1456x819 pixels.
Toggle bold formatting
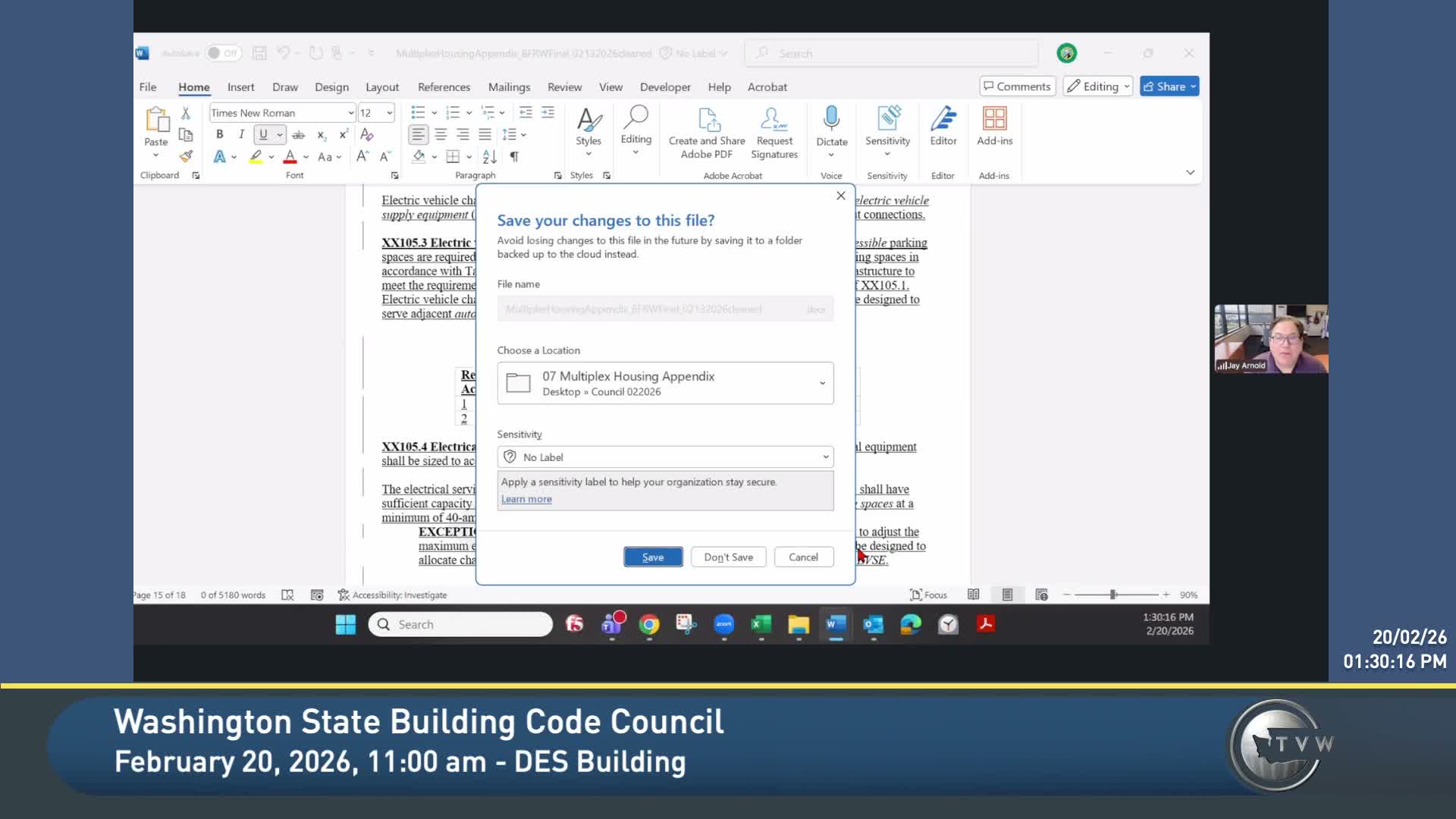coord(219,134)
